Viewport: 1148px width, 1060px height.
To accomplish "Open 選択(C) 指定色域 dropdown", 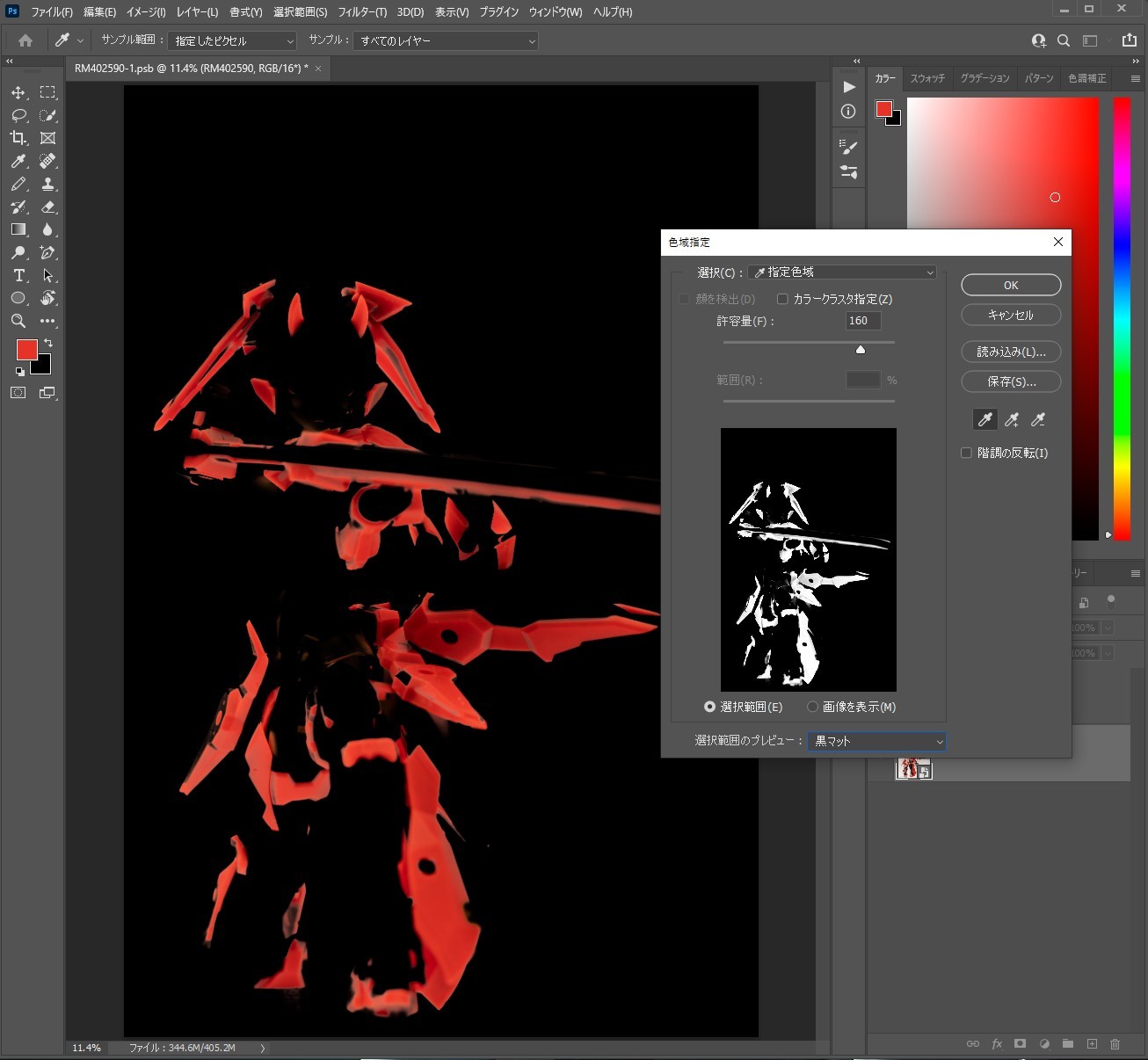I will pos(842,272).
